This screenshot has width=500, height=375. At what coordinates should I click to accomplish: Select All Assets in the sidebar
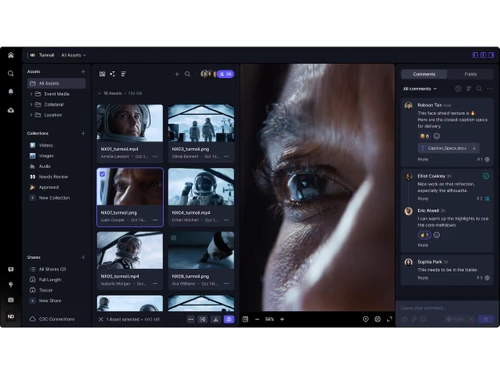pos(56,83)
